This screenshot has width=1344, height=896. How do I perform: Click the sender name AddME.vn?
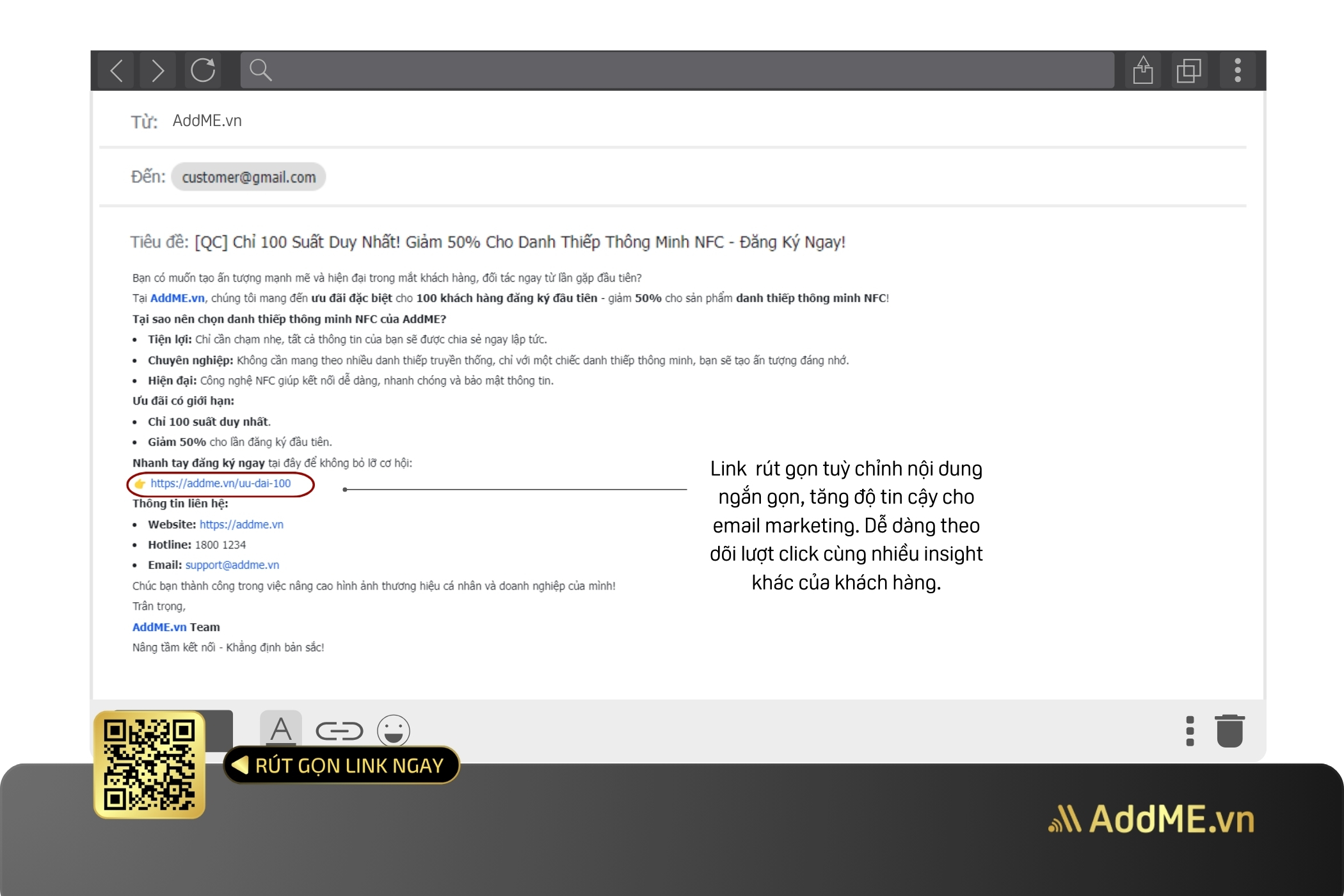[207, 120]
